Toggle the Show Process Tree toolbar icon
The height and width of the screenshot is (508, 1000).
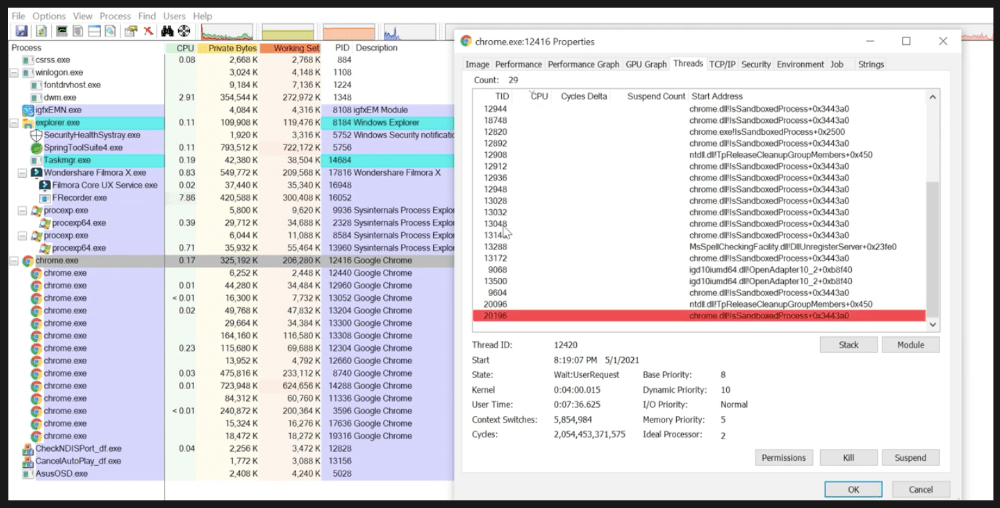(x=78, y=31)
